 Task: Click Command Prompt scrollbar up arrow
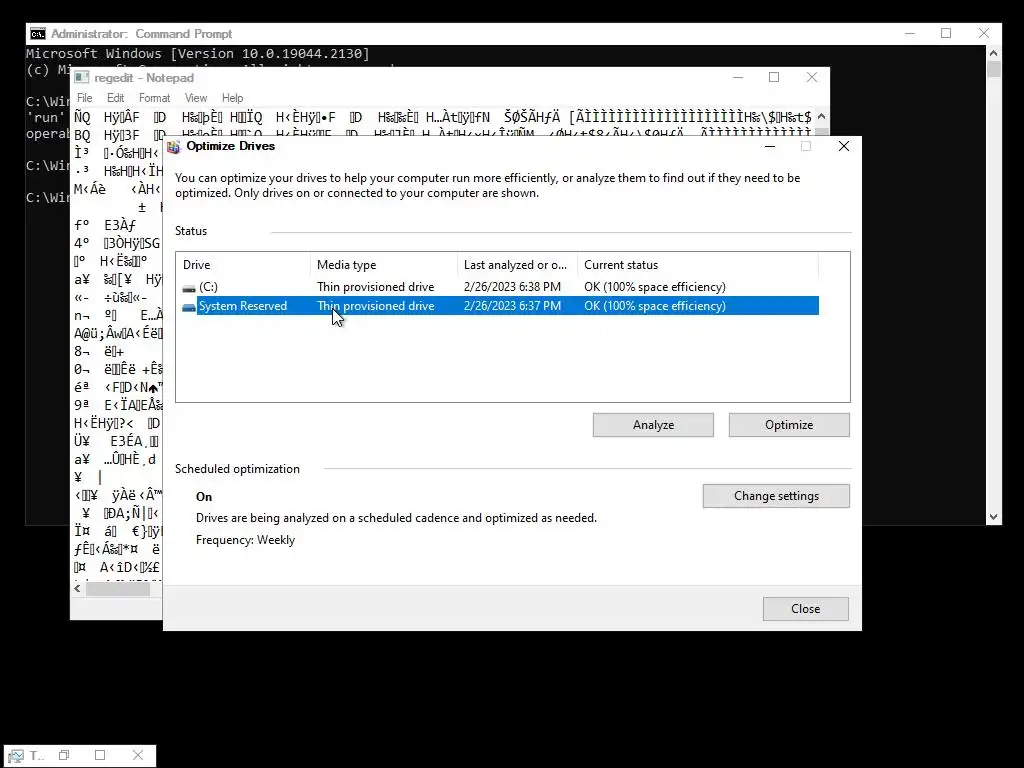994,53
